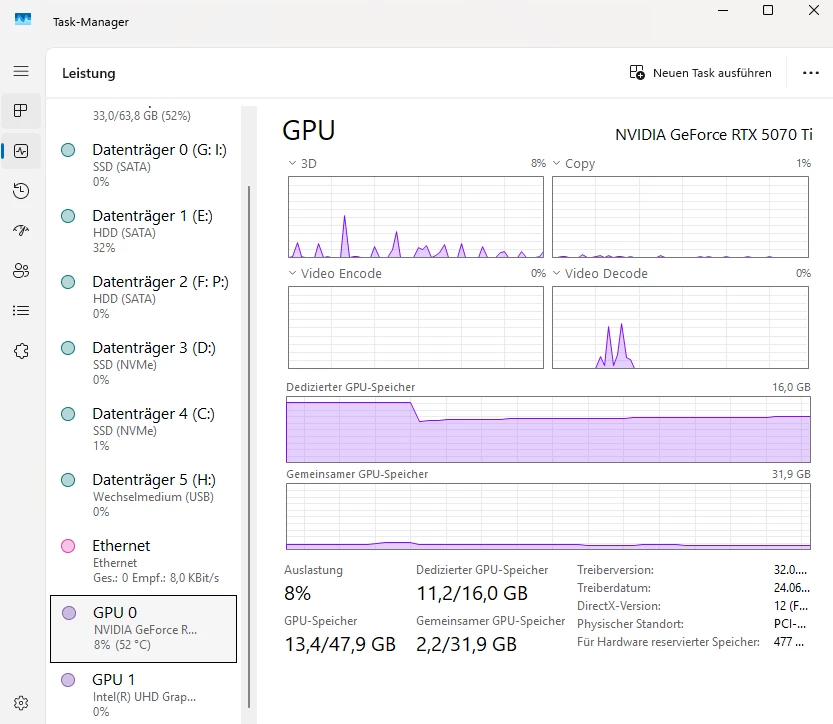Click the 13,4/47,9 GB value

[340, 644]
